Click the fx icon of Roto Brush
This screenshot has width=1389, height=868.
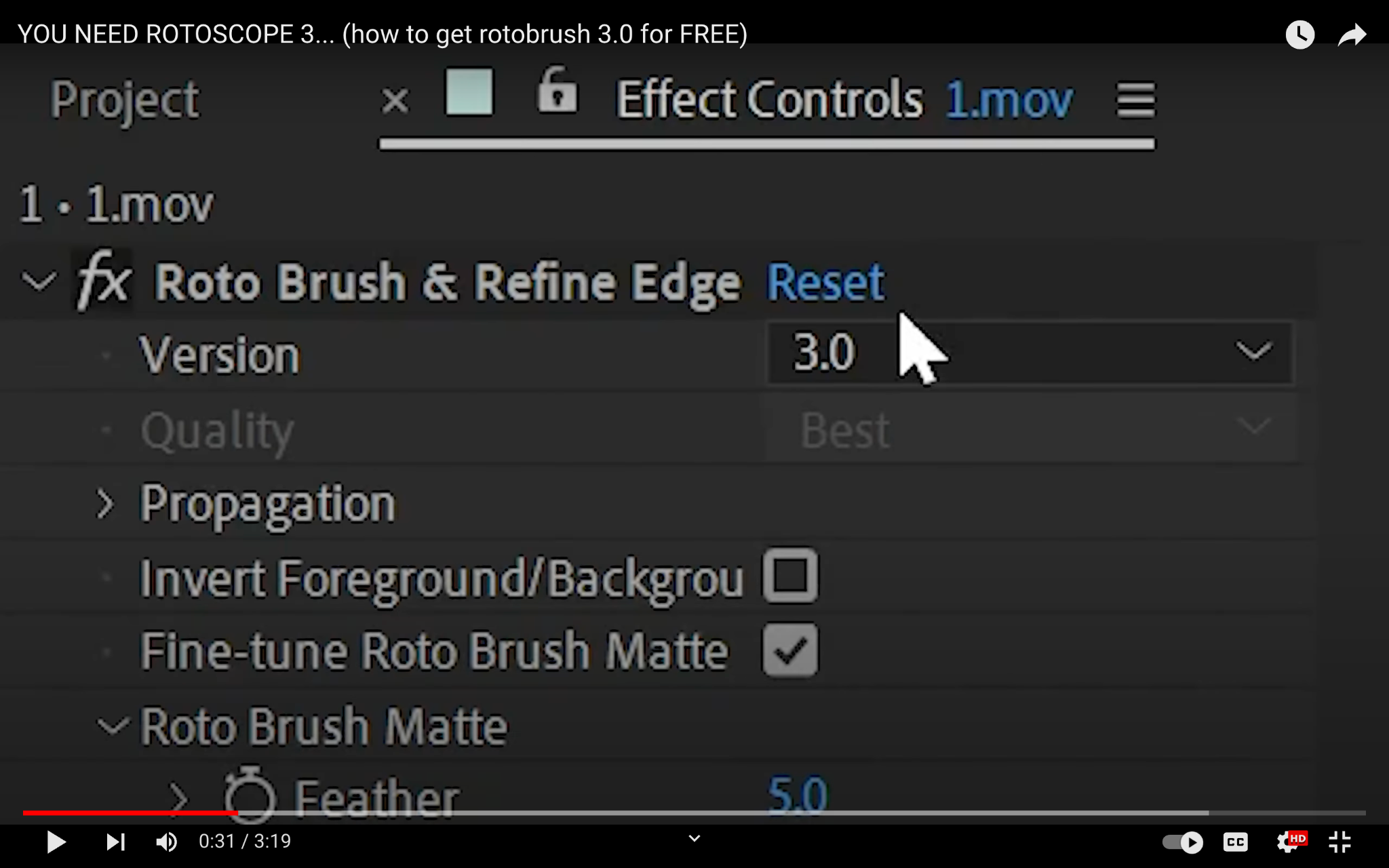[x=103, y=281]
